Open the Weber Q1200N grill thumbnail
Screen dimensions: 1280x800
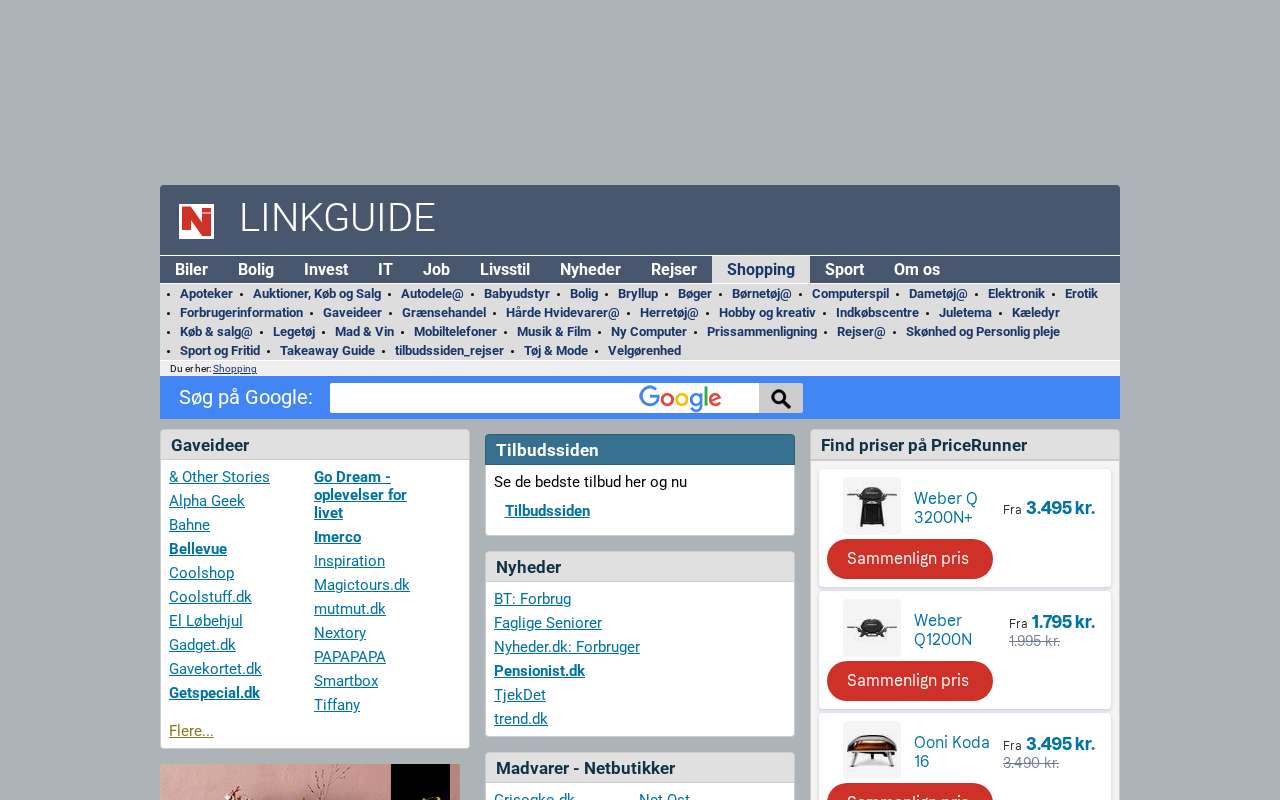click(871, 628)
